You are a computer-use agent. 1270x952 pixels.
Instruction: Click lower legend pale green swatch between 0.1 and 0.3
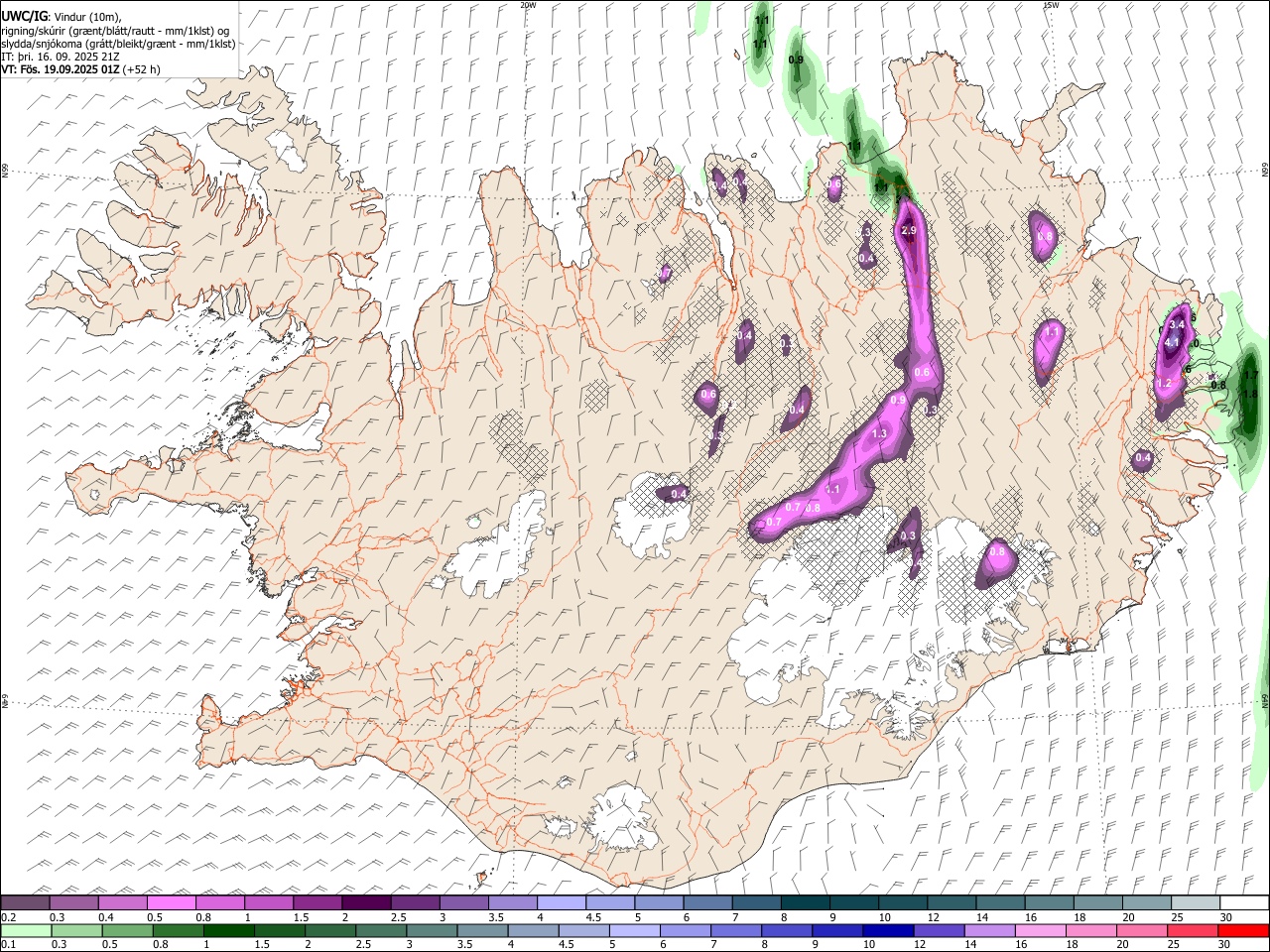pyautogui.click(x=25, y=931)
